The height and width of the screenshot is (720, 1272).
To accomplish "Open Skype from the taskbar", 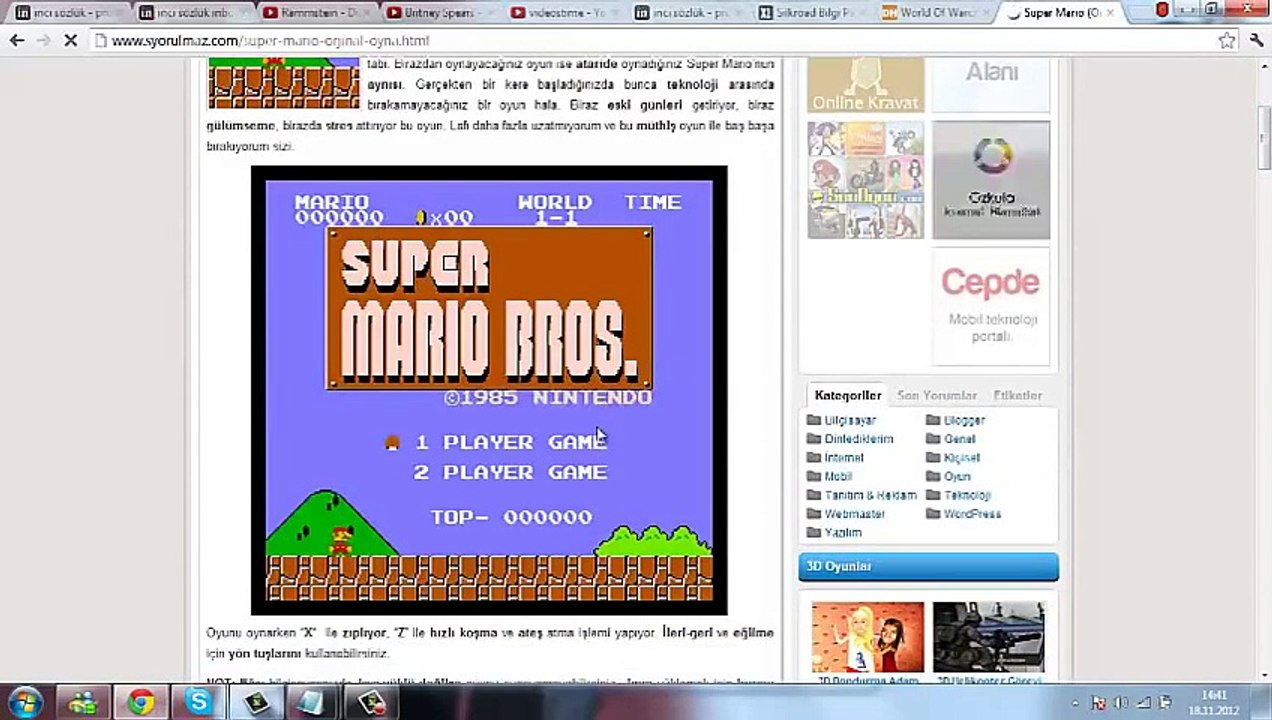I will 199,703.
